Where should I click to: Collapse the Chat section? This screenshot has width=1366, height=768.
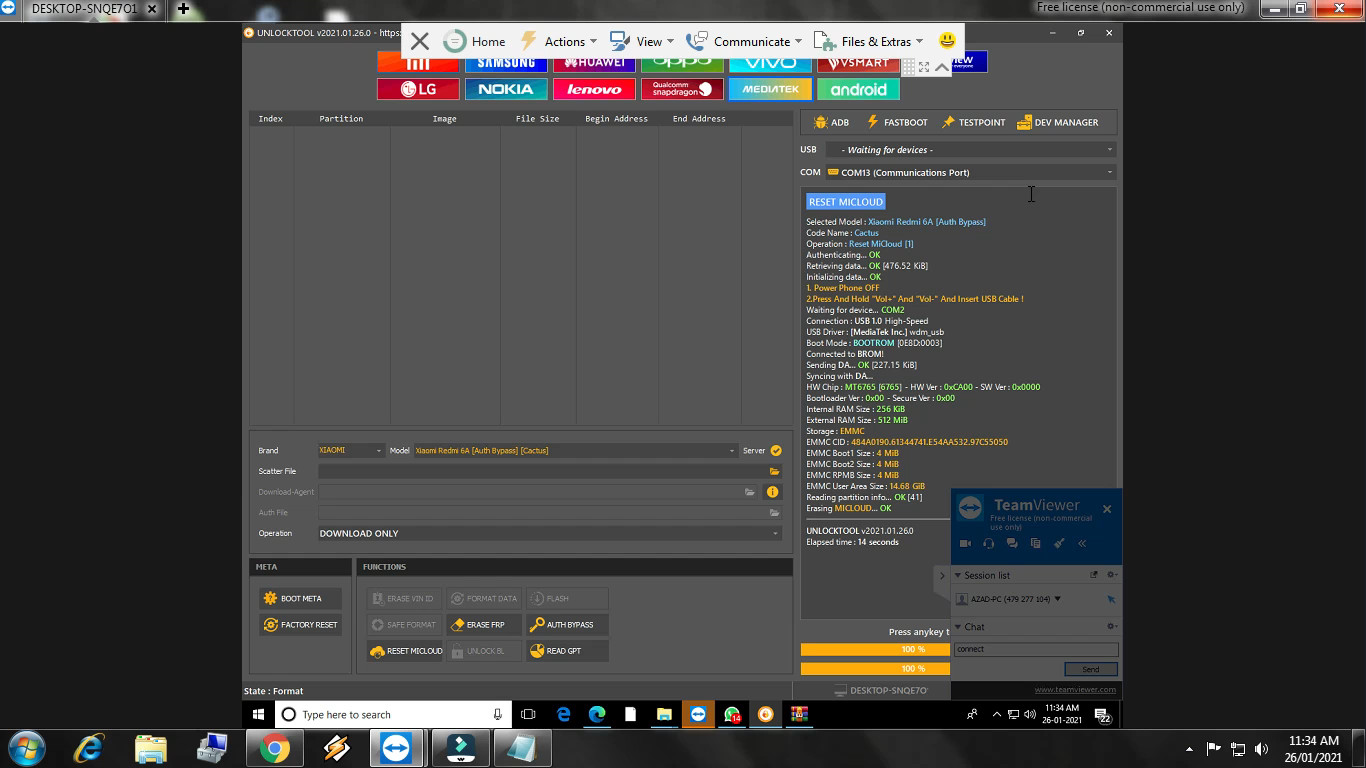pos(957,627)
